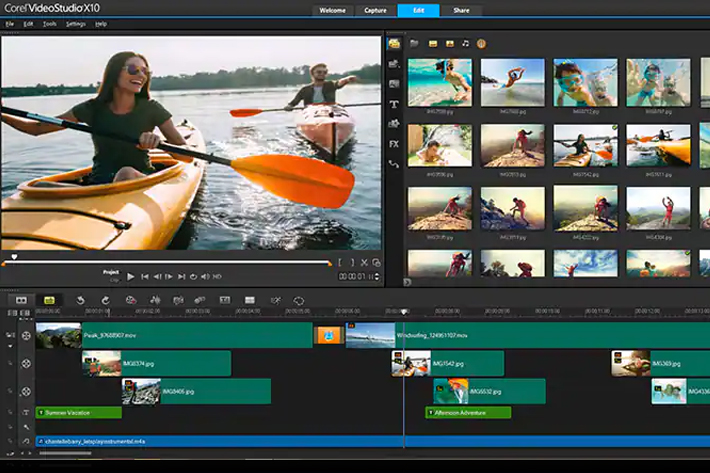Toggle the title track T button
Image resolution: width=710 pixels, height=473 pixels.
point(26,412)
